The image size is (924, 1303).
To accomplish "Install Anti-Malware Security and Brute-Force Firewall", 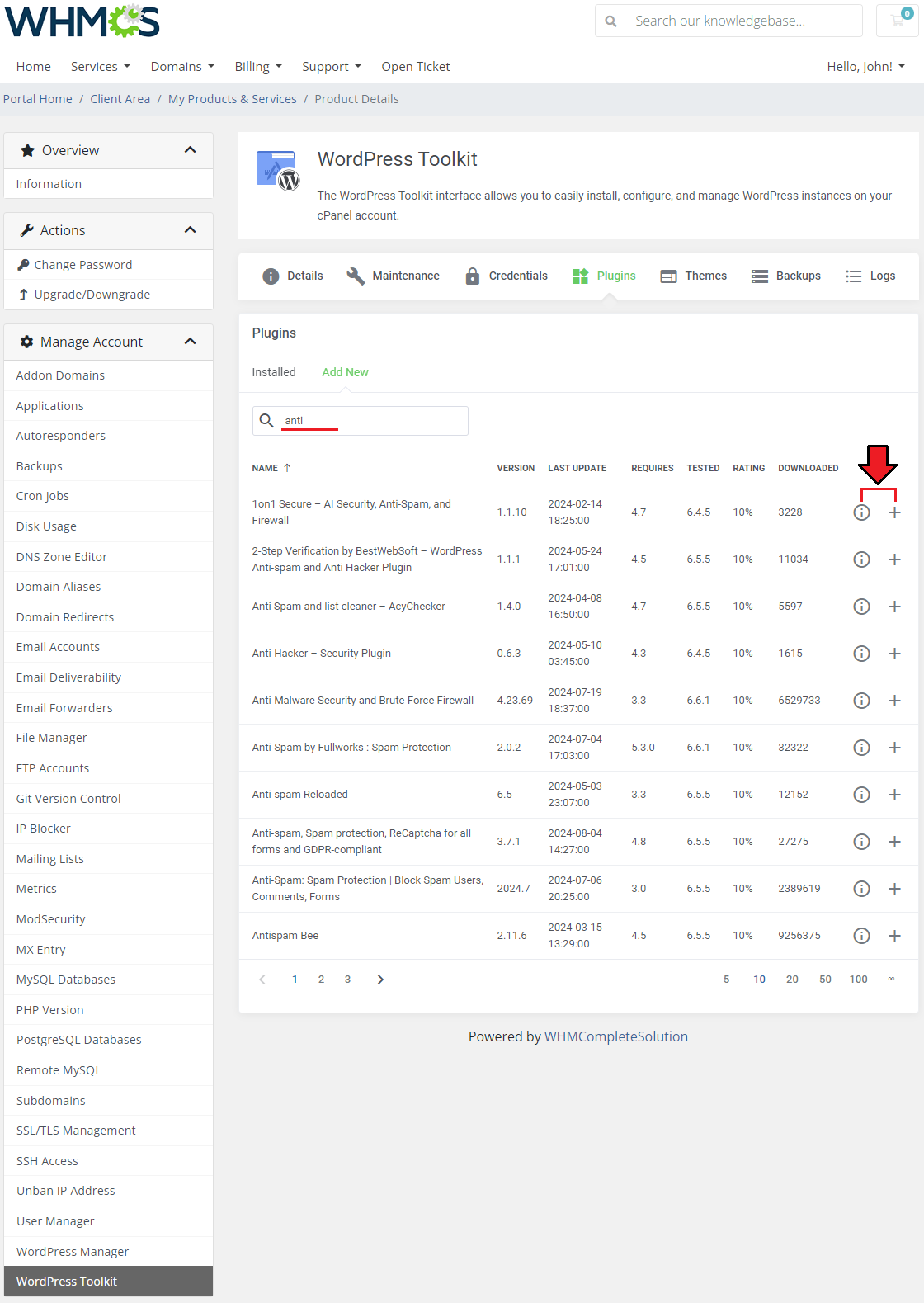I will pyautogui.click(x=894, y=701).
